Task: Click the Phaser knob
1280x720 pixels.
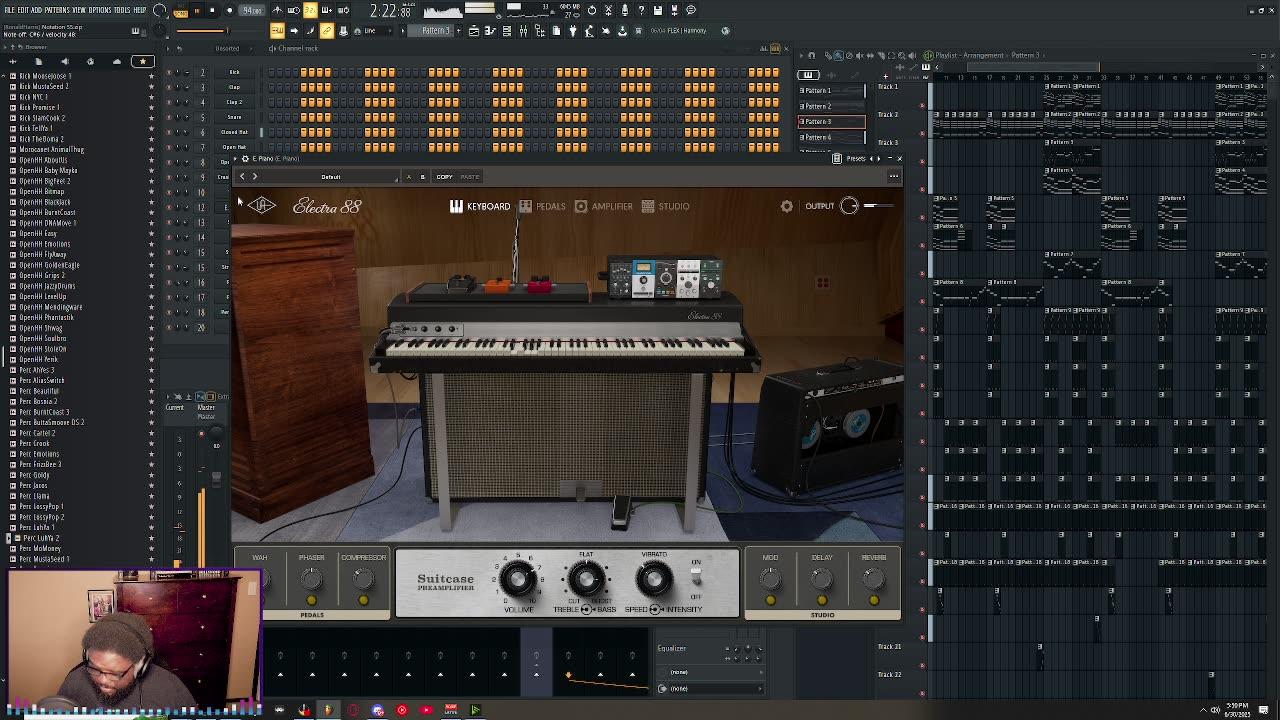Action: [x=311, y=577]
